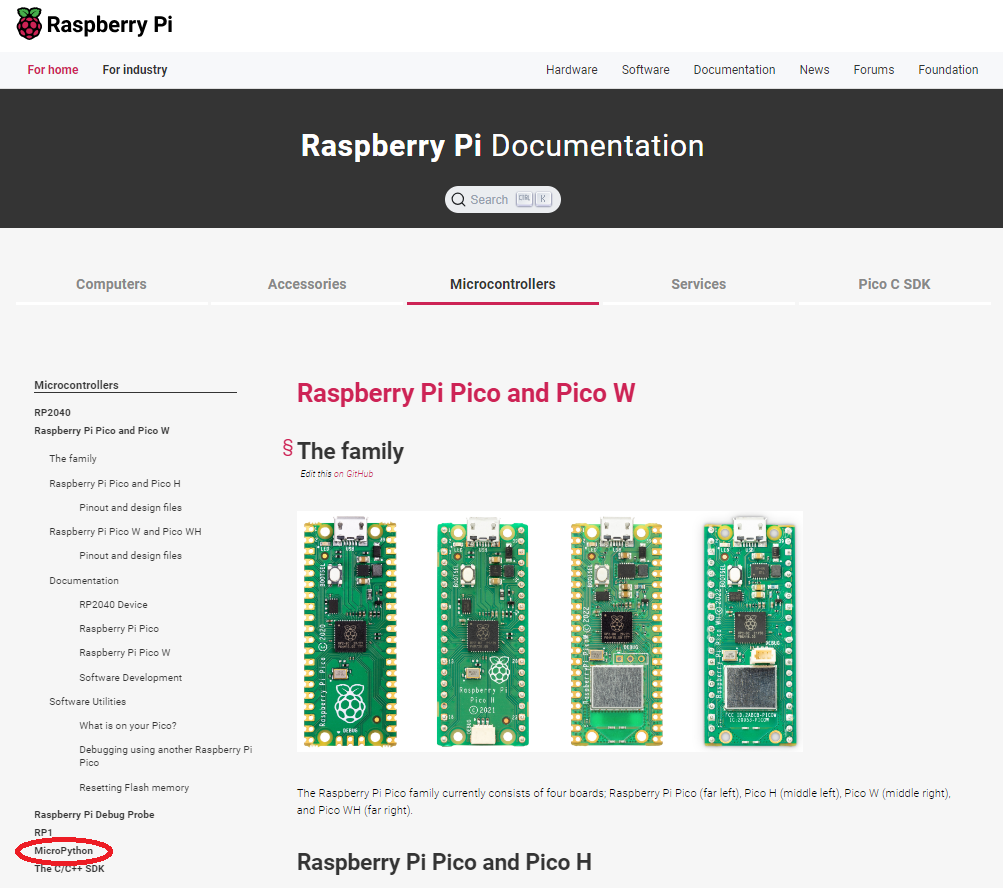Open MicroPython in the sidebar
1003x888 pixels.
[64, 851]
